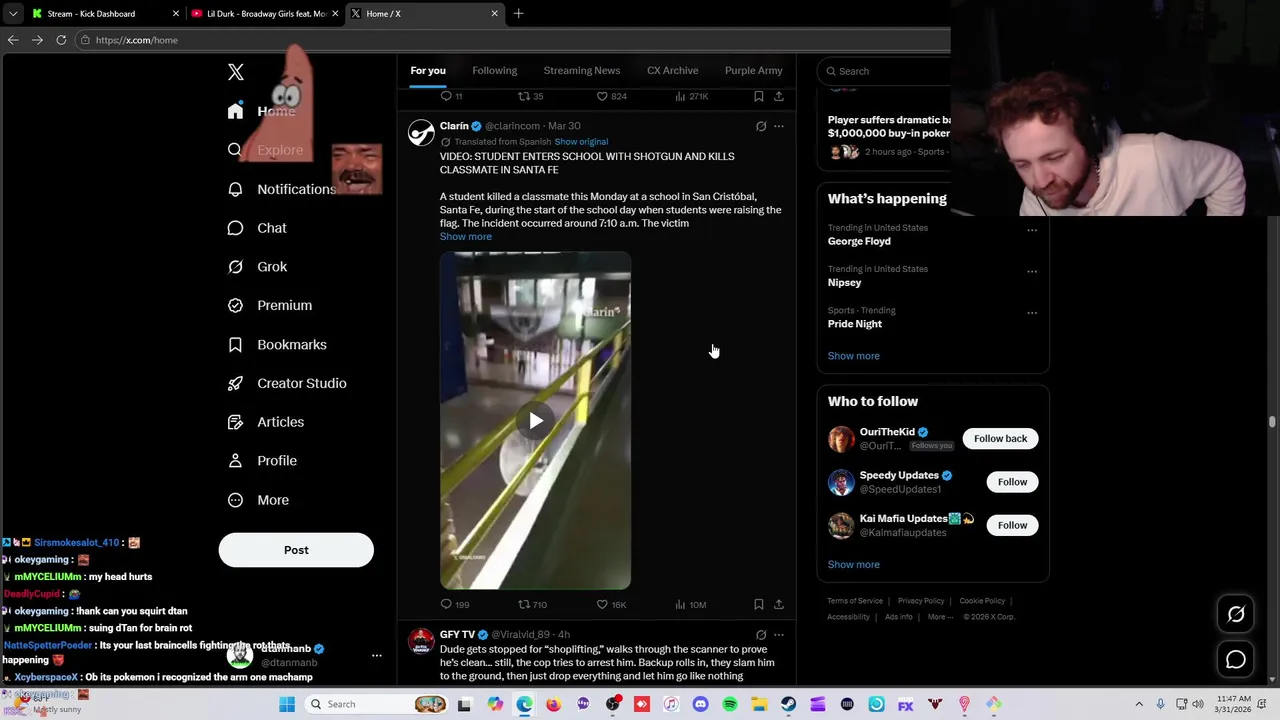Go to Profile in the sidebar
The width and height of the screenshot is (1280, 720).
[263, 461]
